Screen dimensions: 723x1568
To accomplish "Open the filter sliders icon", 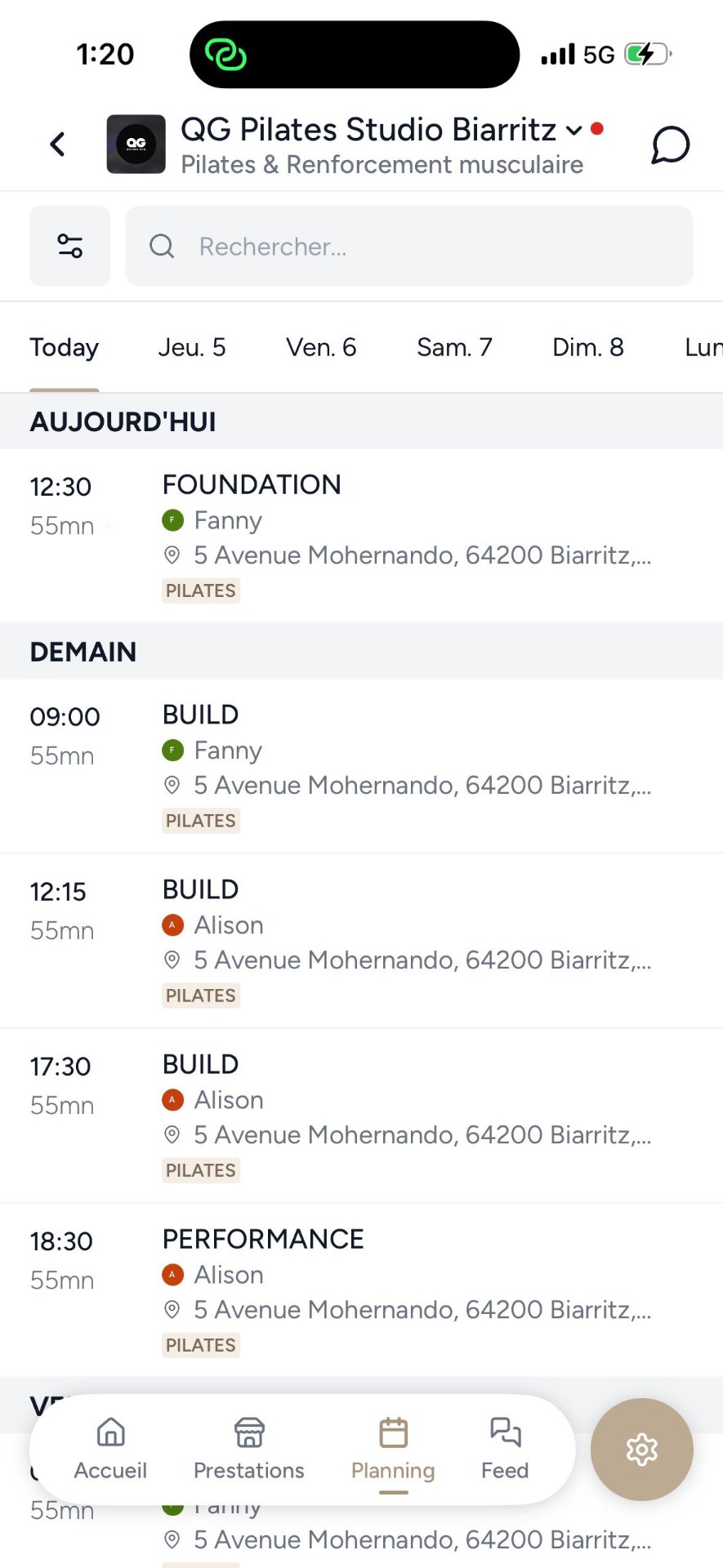I will pos(70,246).
